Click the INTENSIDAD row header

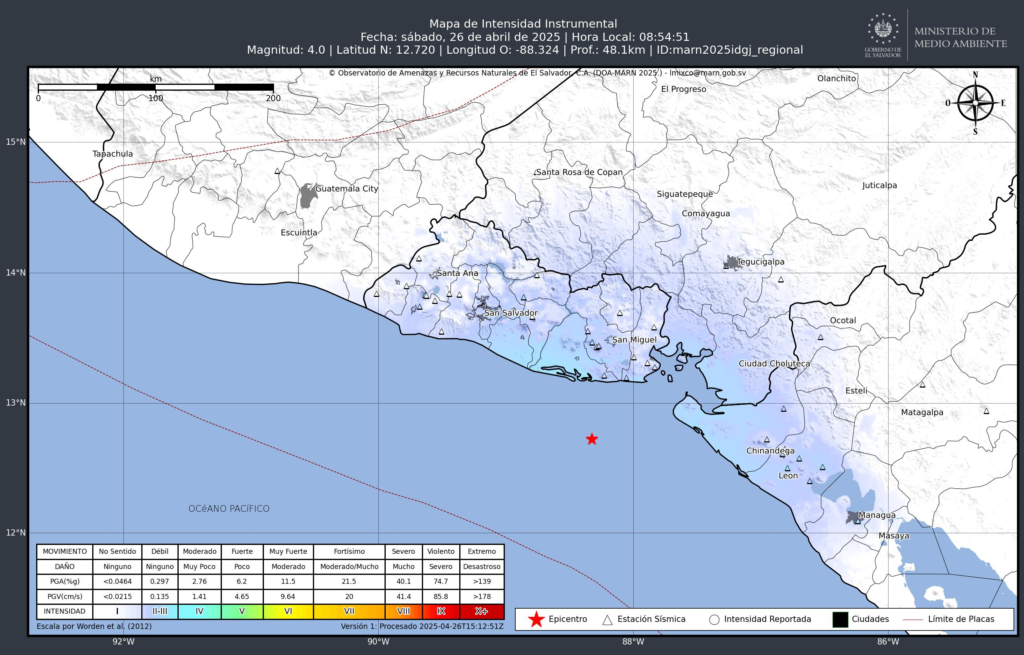[x=65, y=612]
